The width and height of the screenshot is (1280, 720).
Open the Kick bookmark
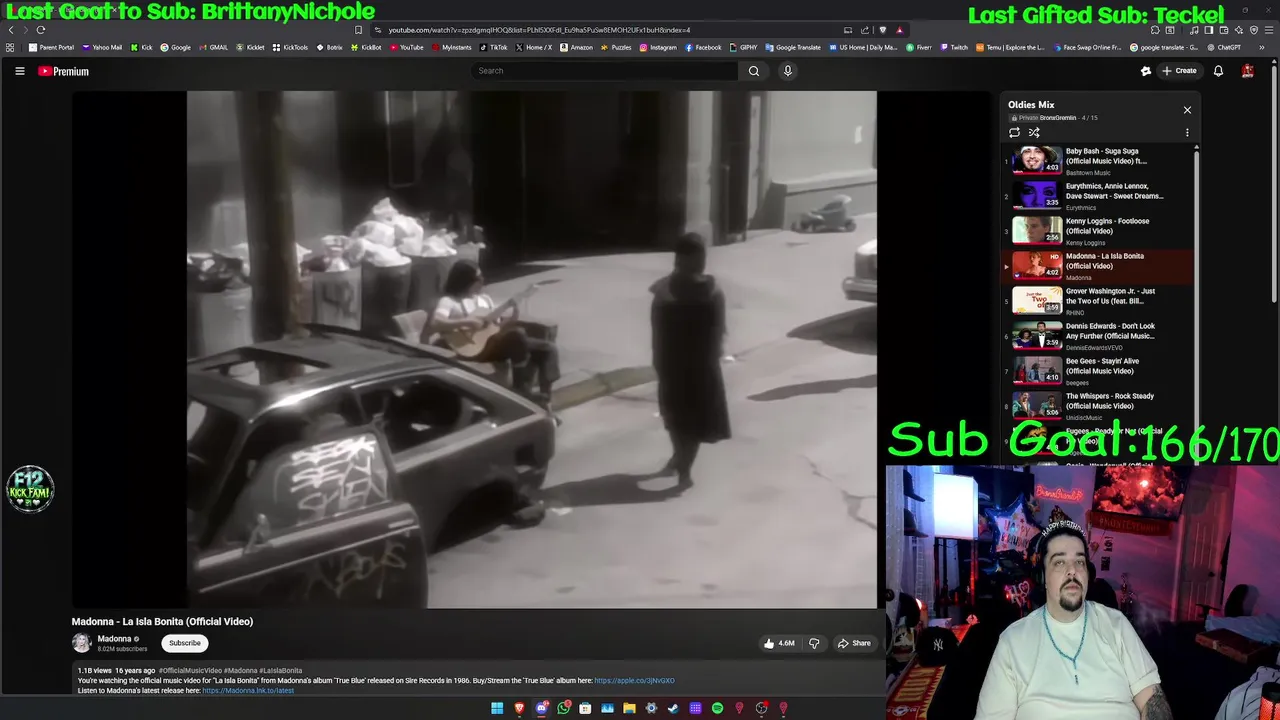pyautogui.click(x=141, y=47)
